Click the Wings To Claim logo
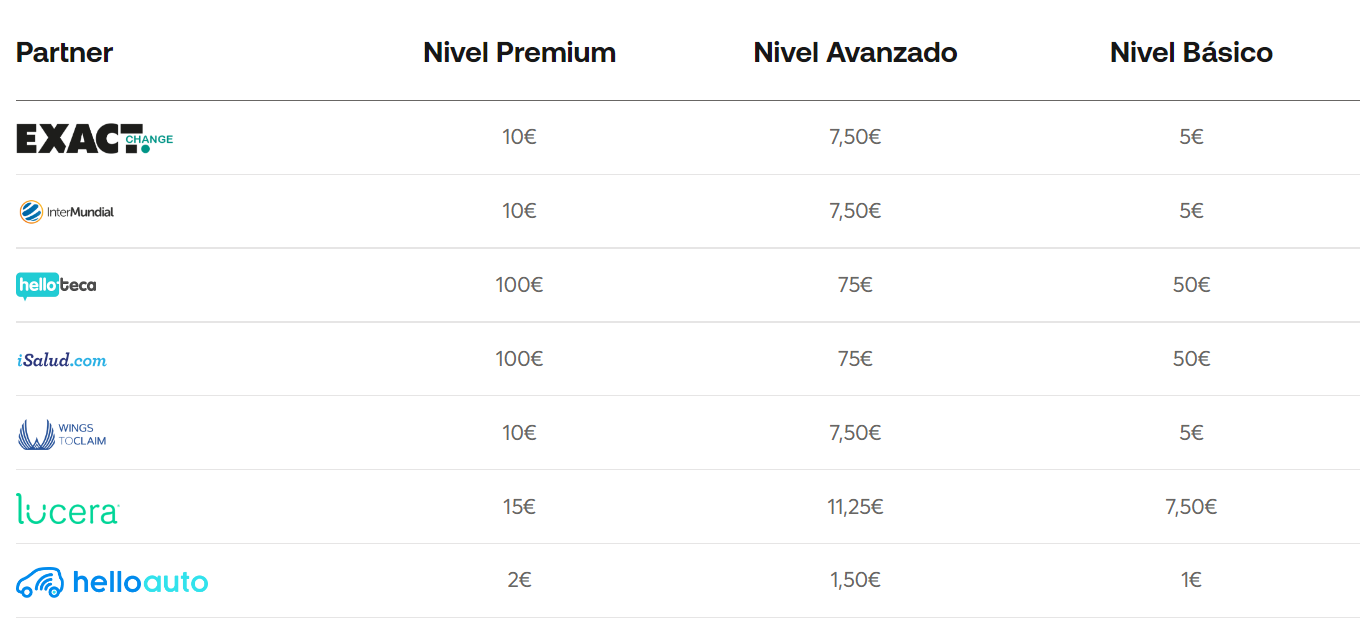Screen dimensions: 1372x636 click(62, 434)
